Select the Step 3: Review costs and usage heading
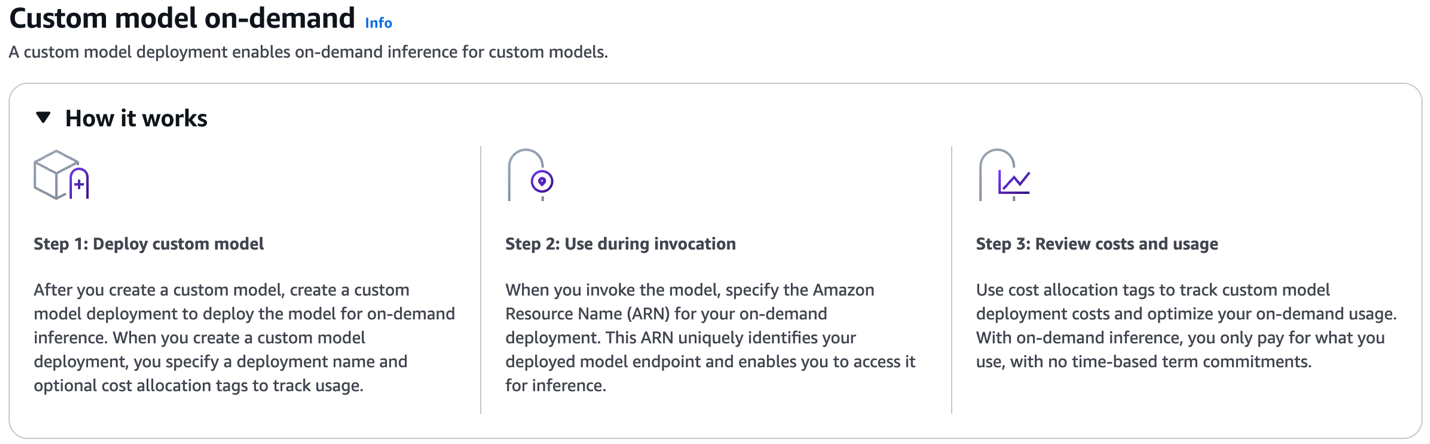The image size is (1430, 444). [1097, 243]
